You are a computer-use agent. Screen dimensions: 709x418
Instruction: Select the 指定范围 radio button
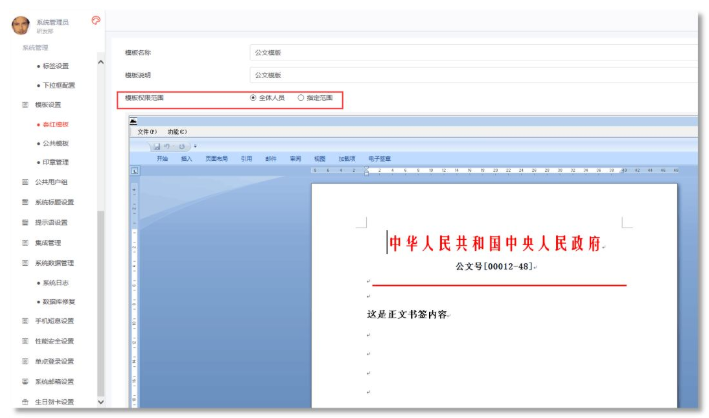[301, 98]
